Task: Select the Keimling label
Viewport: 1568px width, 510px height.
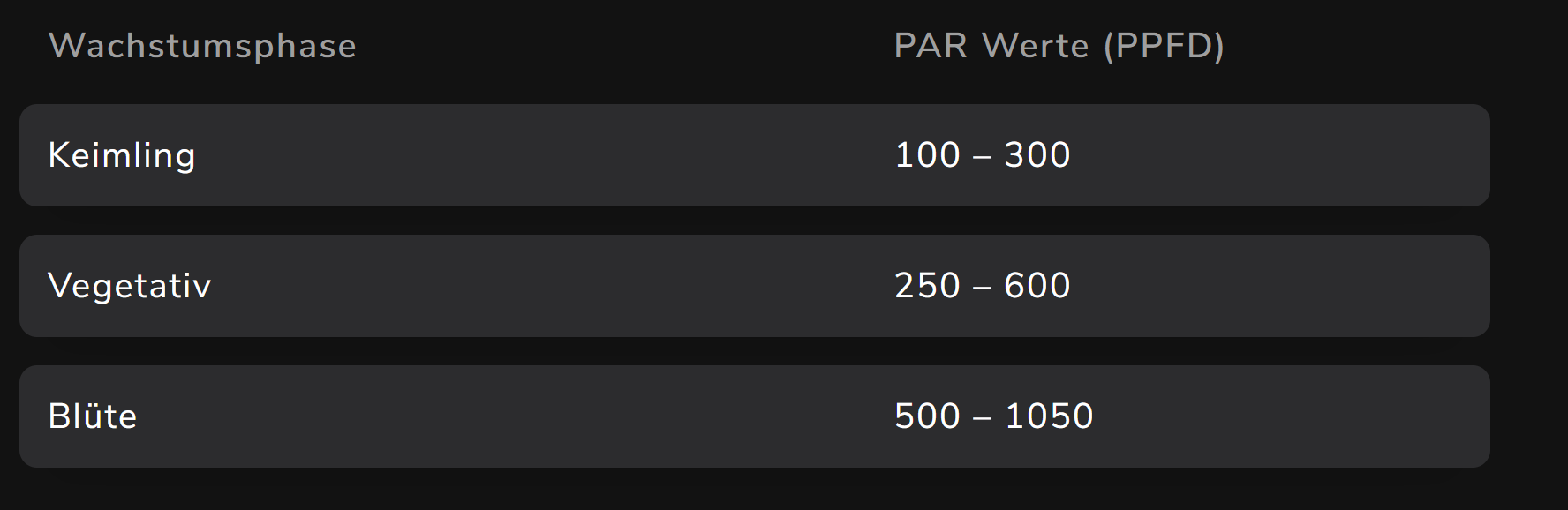Action: point(122,155)
